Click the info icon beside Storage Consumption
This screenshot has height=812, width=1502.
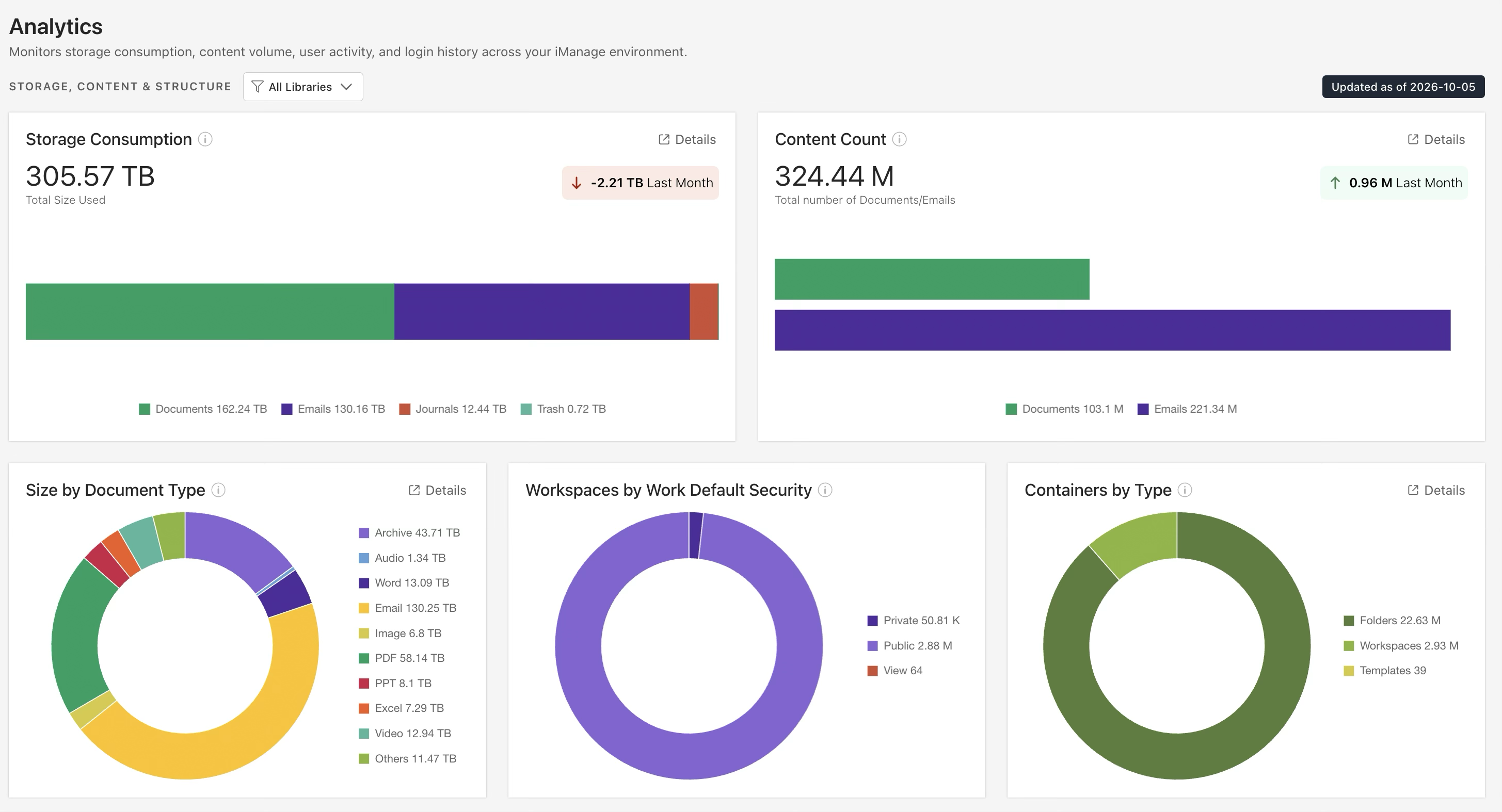pyautogui.click(x=205, y=139)
